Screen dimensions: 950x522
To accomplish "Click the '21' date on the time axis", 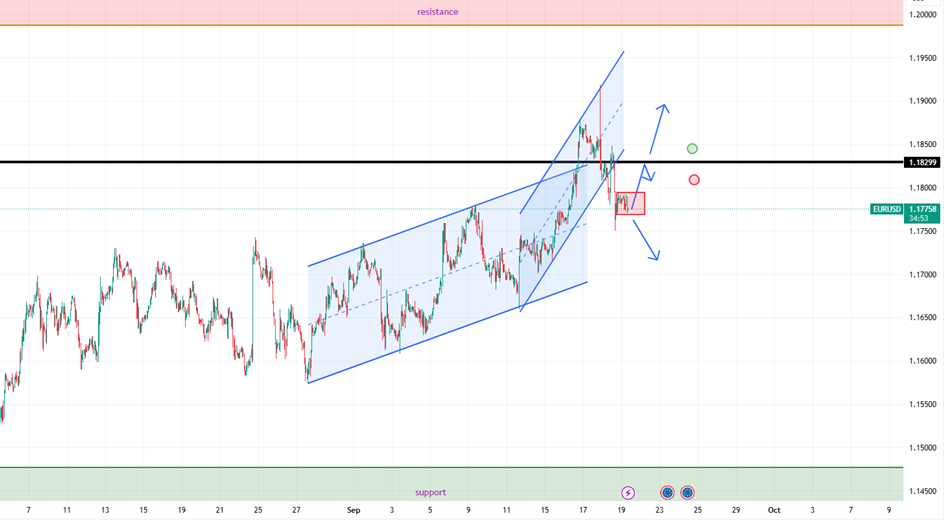I will 219,510.
